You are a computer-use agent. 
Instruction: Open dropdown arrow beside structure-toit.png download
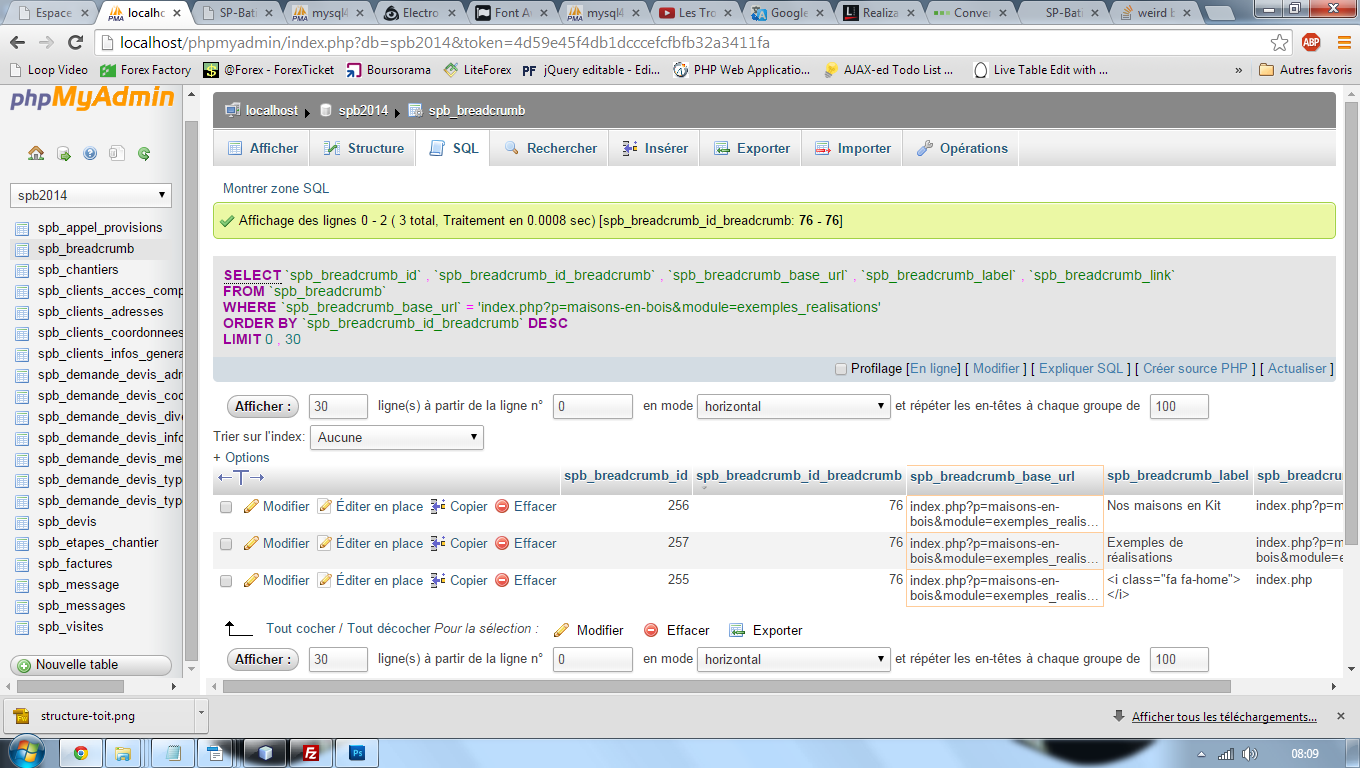click(x=201, y=715)
